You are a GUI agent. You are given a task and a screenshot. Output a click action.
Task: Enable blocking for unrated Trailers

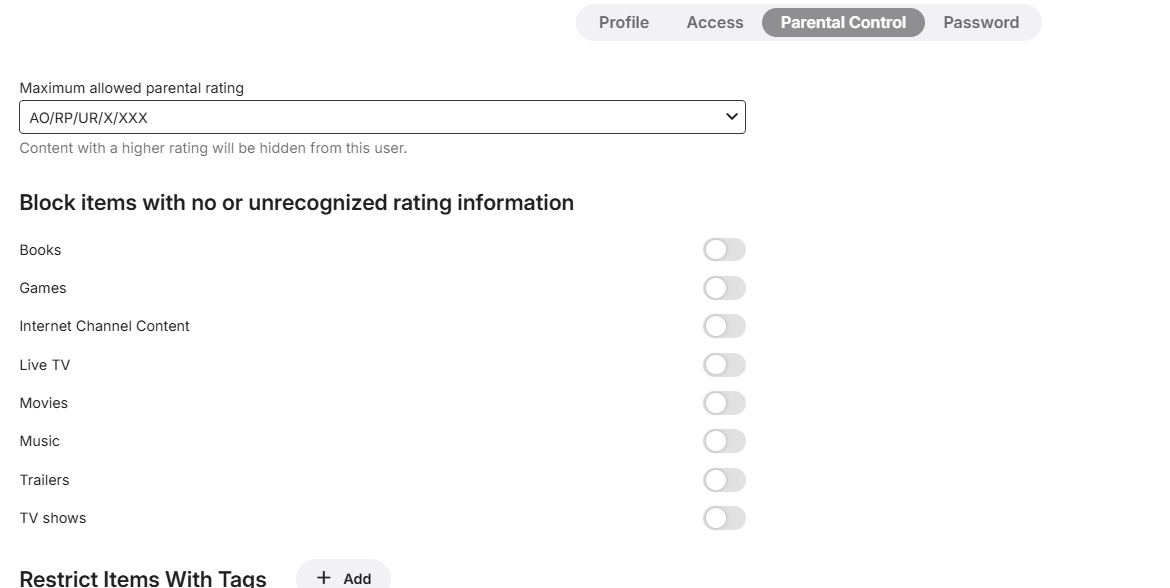pos(724,480)
